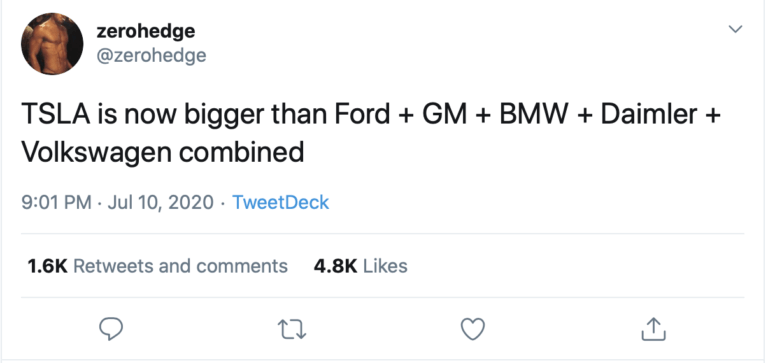Click the 1.6K retweet count number
768x363 pixels.
[x=47, y=266]
